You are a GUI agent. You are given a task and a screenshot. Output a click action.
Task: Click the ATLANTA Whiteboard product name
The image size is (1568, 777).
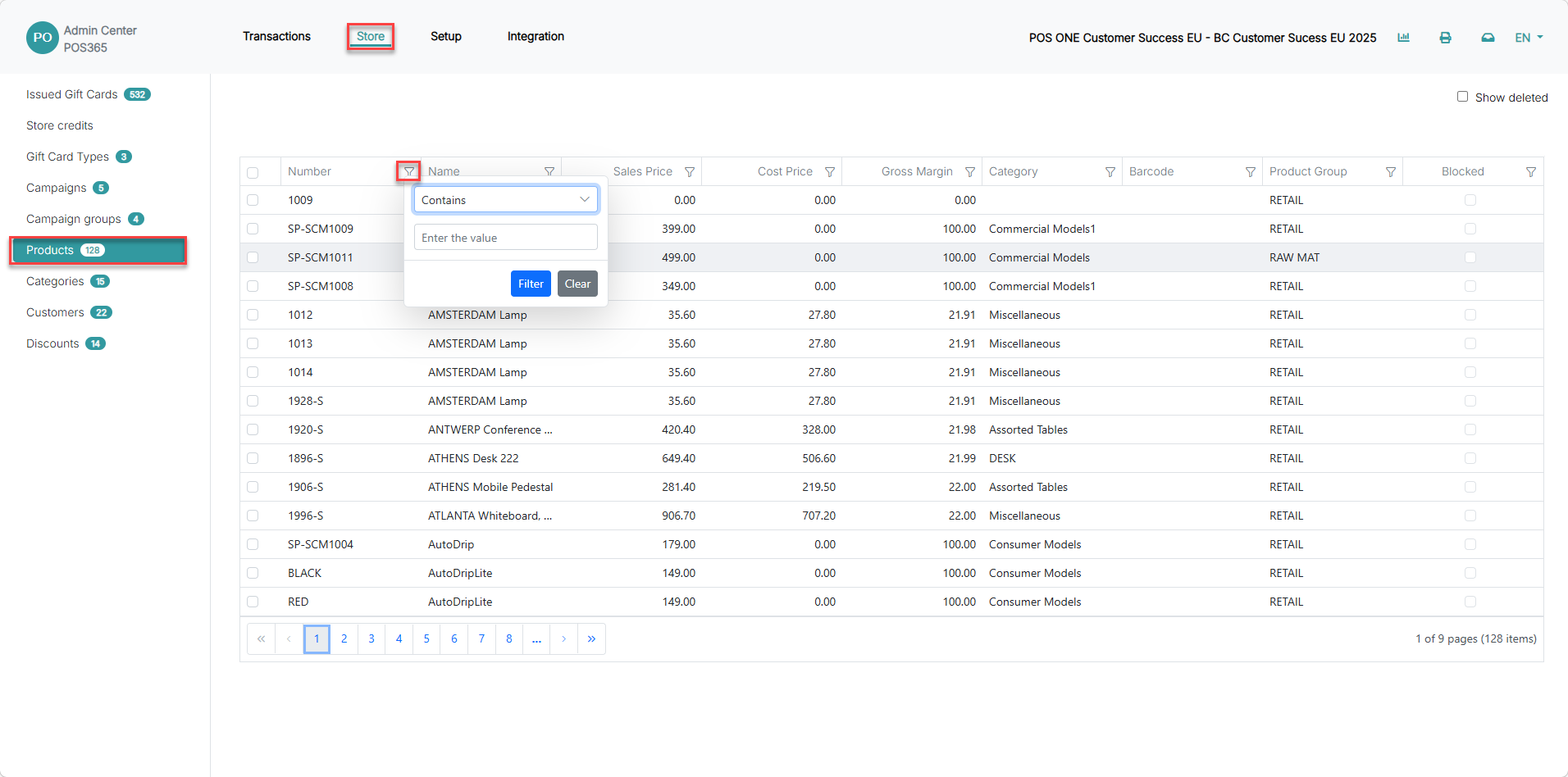pyautogui.click(x=490, y=516)
